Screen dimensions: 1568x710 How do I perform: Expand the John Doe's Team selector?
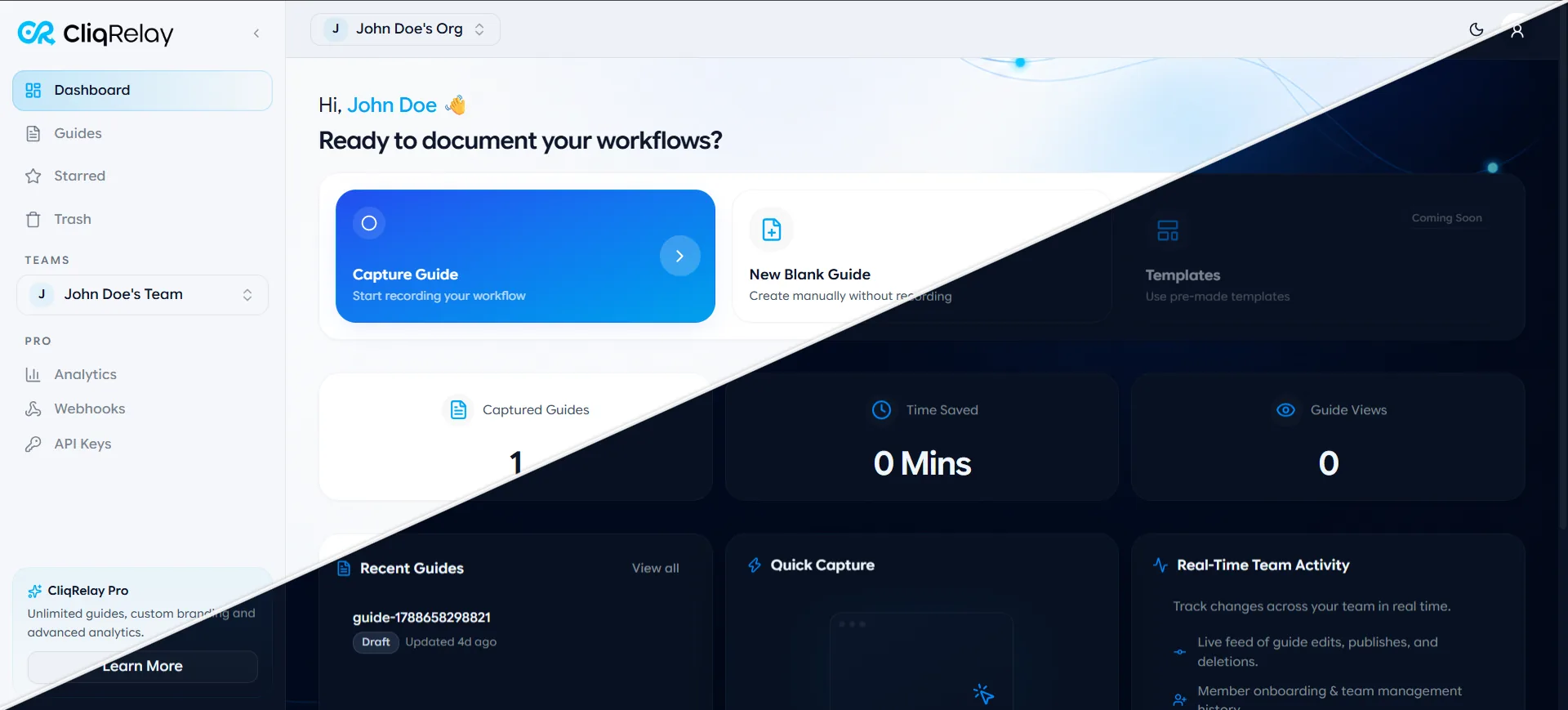tap(142, 295)
